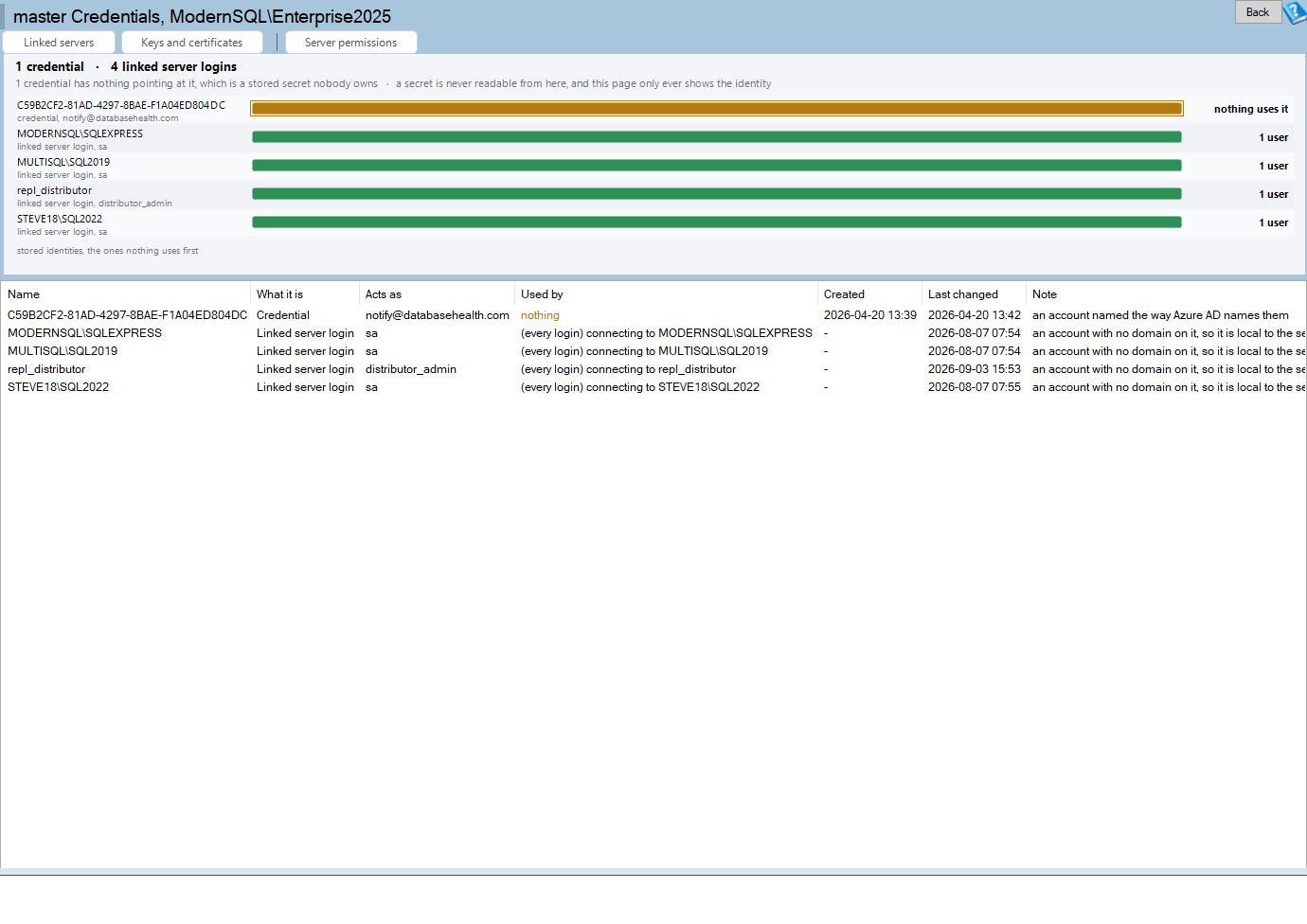Sort by the Last changed column header
The height and width of the screenshot is (924, 1307).
coord(963,294)
